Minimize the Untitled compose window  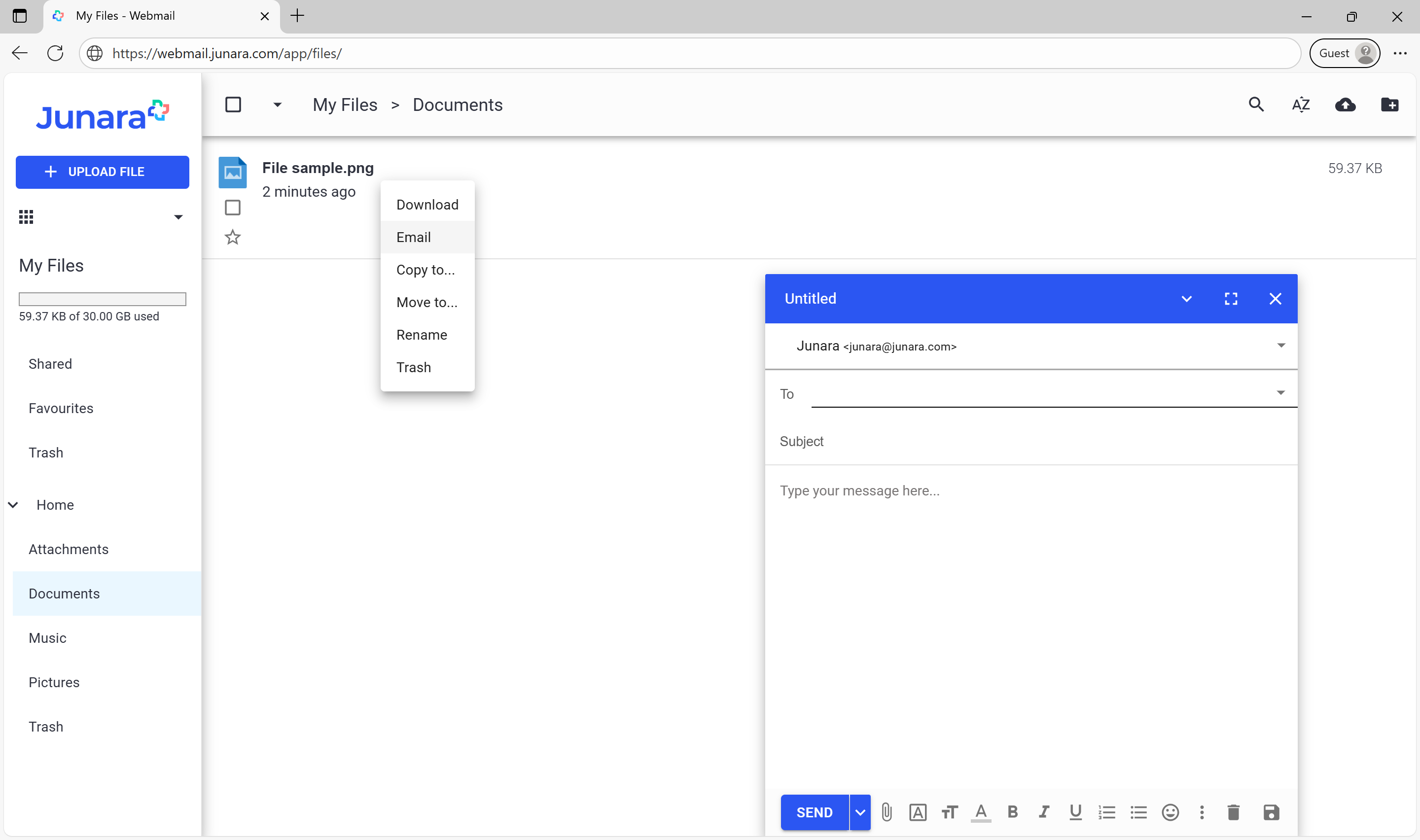pos(1186,298)
